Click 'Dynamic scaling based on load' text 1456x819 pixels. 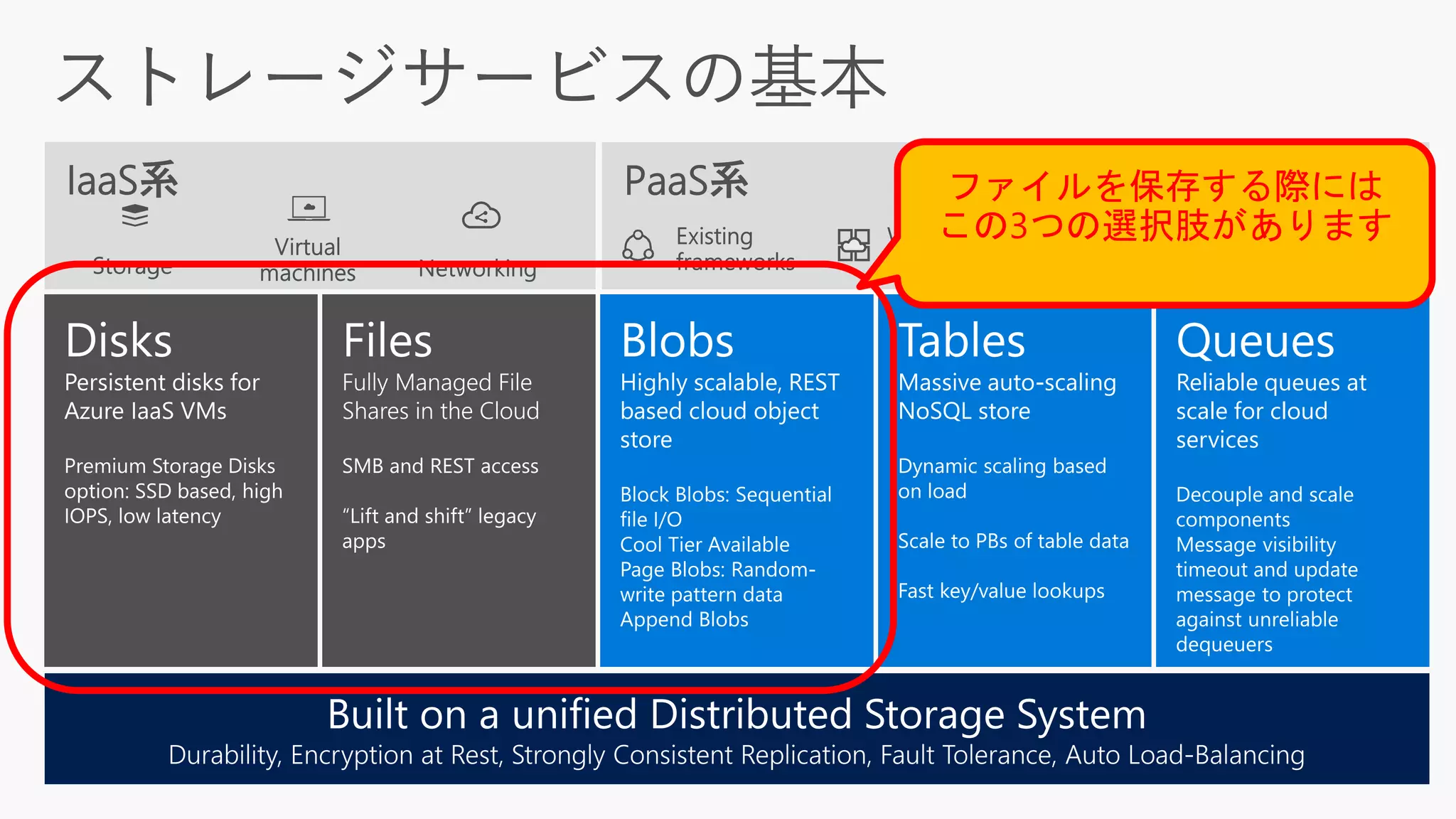pos(1002,478)
